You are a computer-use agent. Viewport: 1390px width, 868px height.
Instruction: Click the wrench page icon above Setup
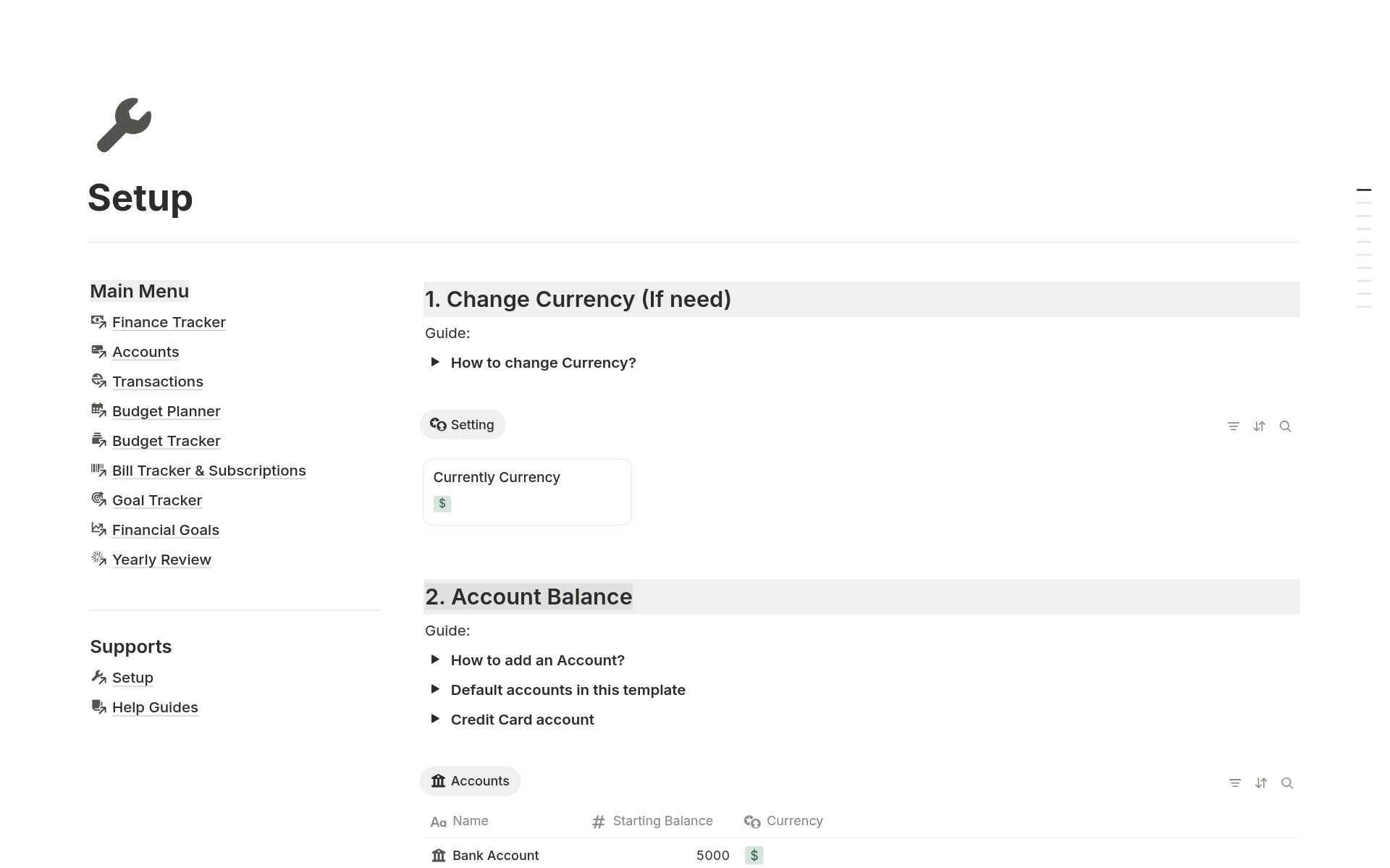tap(124, 125)
